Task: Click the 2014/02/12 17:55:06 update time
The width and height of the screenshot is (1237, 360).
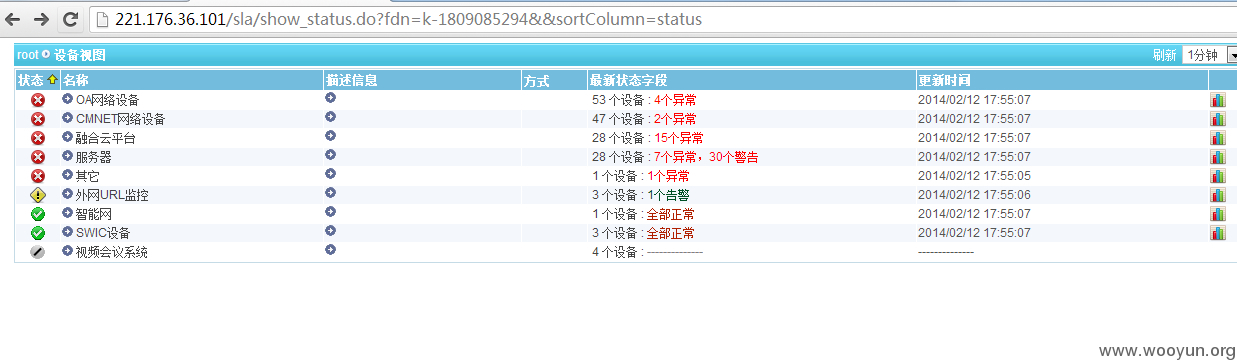Action: click(x=974, y=195)
